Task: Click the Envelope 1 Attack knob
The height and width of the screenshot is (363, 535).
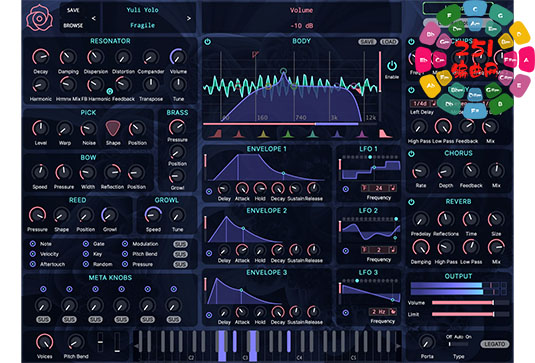Action: pos(242,188)
